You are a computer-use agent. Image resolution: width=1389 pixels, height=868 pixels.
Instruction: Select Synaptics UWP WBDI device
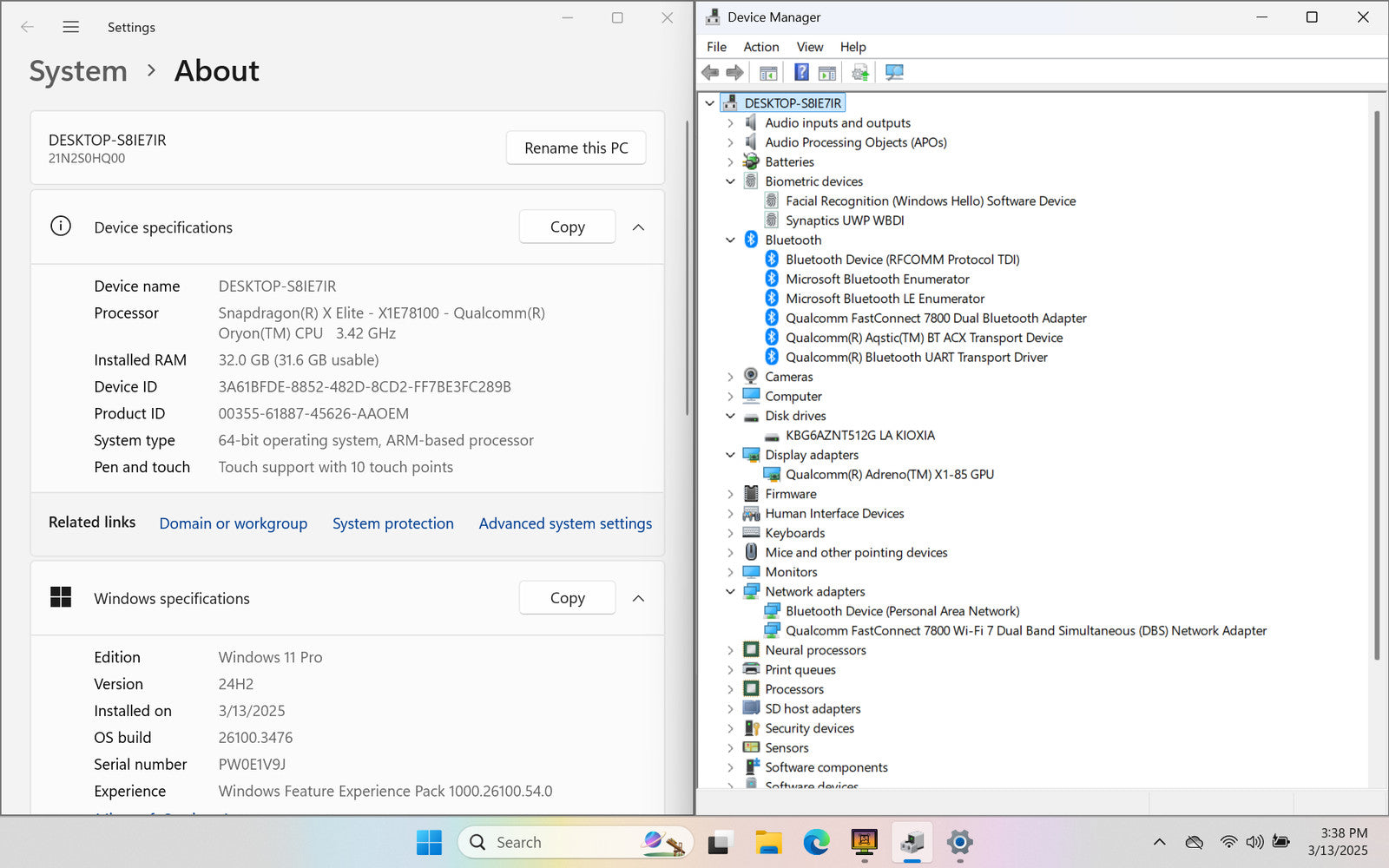click(845, 220)
